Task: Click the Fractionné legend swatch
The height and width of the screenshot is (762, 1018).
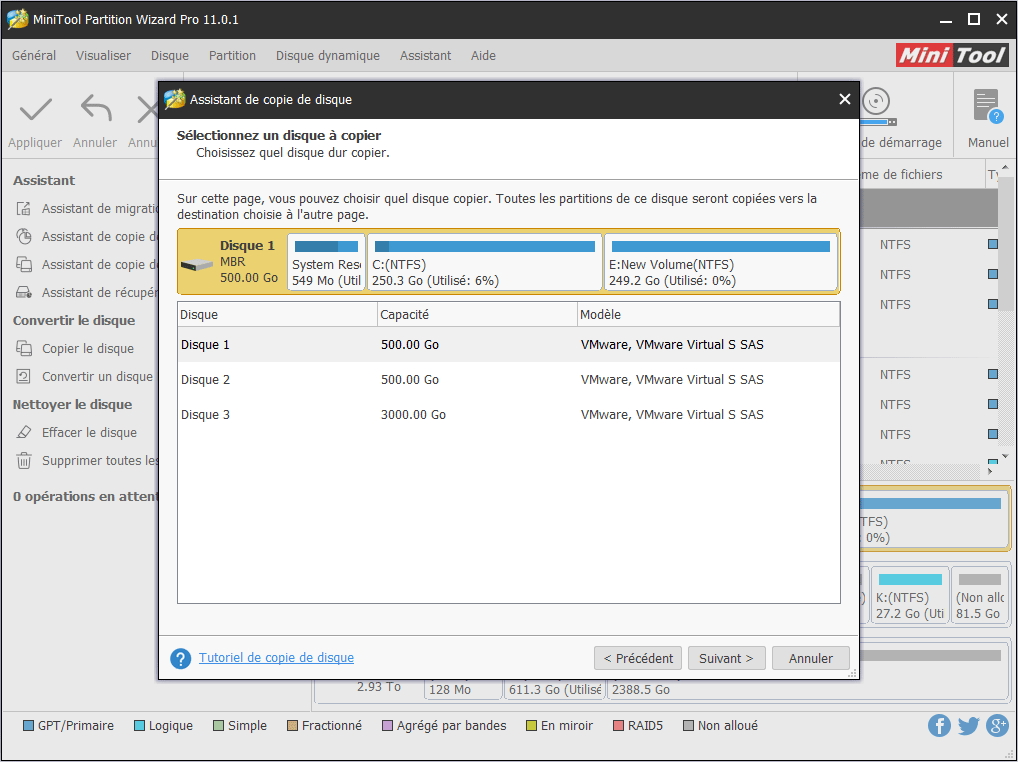Action: pos(292,726)
